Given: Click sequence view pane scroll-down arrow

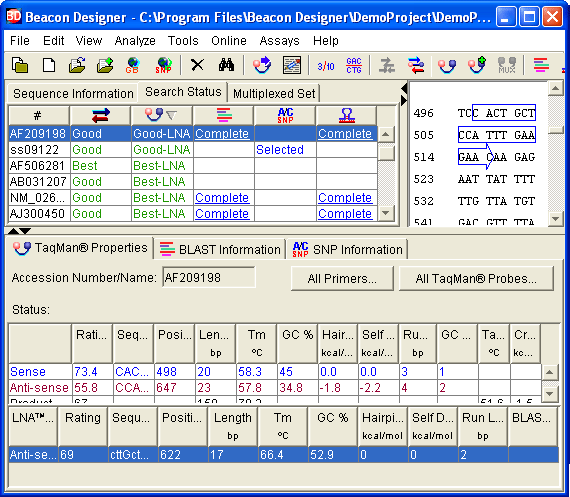Looking at the screenshot, I should (555, 219).
